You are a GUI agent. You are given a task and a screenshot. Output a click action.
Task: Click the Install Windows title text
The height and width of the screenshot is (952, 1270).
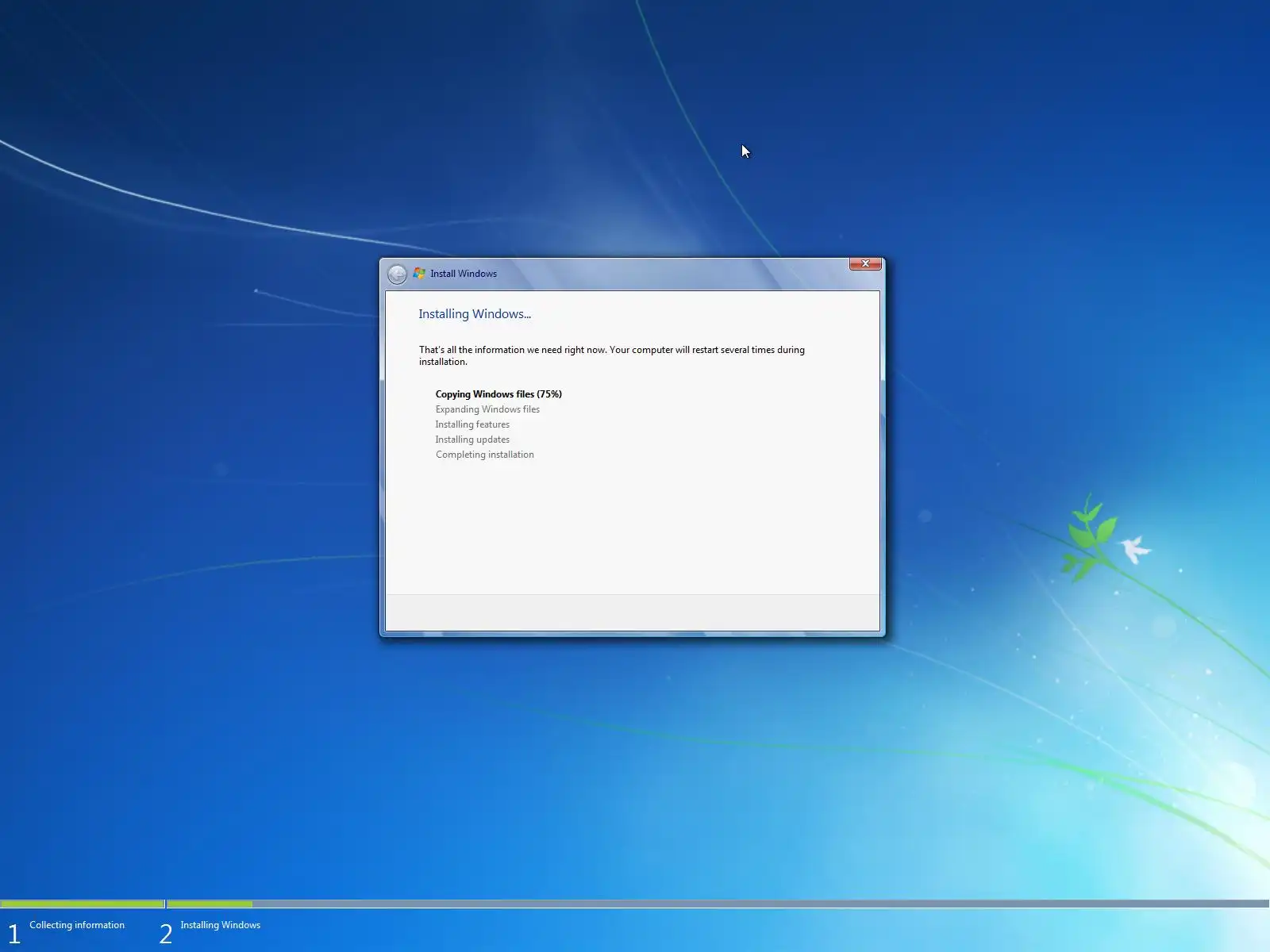click(464, 274)
